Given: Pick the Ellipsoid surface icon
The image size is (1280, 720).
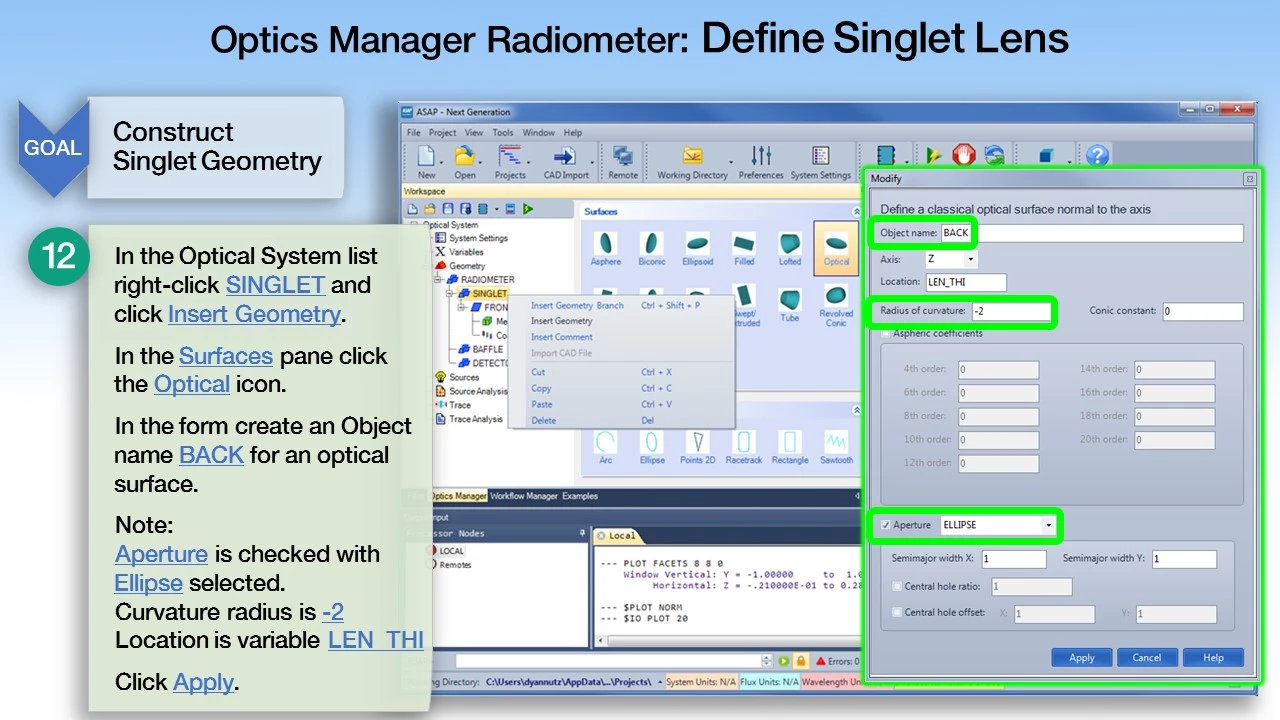Looking at the screenshot, I should click(698, 247).
